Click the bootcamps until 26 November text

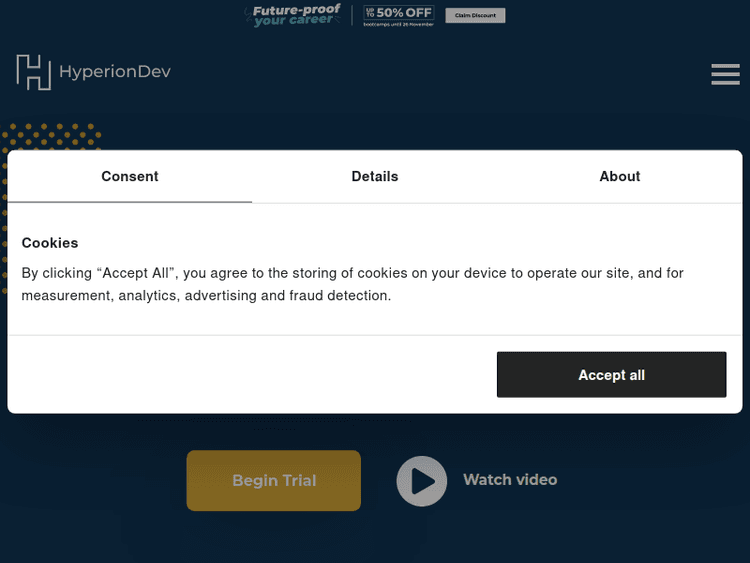398,23
